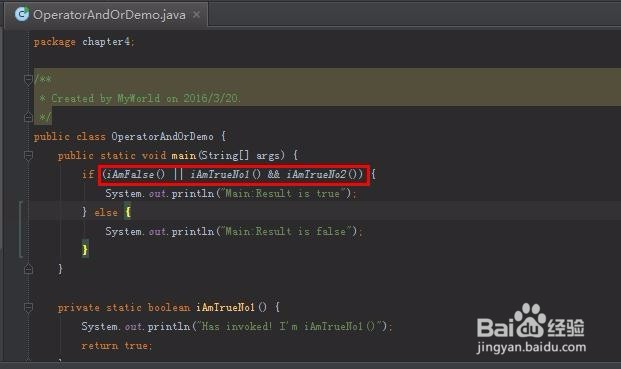Viewport: 621px width, 369px height.
Task: Collapse the Javadoc comment end fold marker
Action: [x=28, y=117]
